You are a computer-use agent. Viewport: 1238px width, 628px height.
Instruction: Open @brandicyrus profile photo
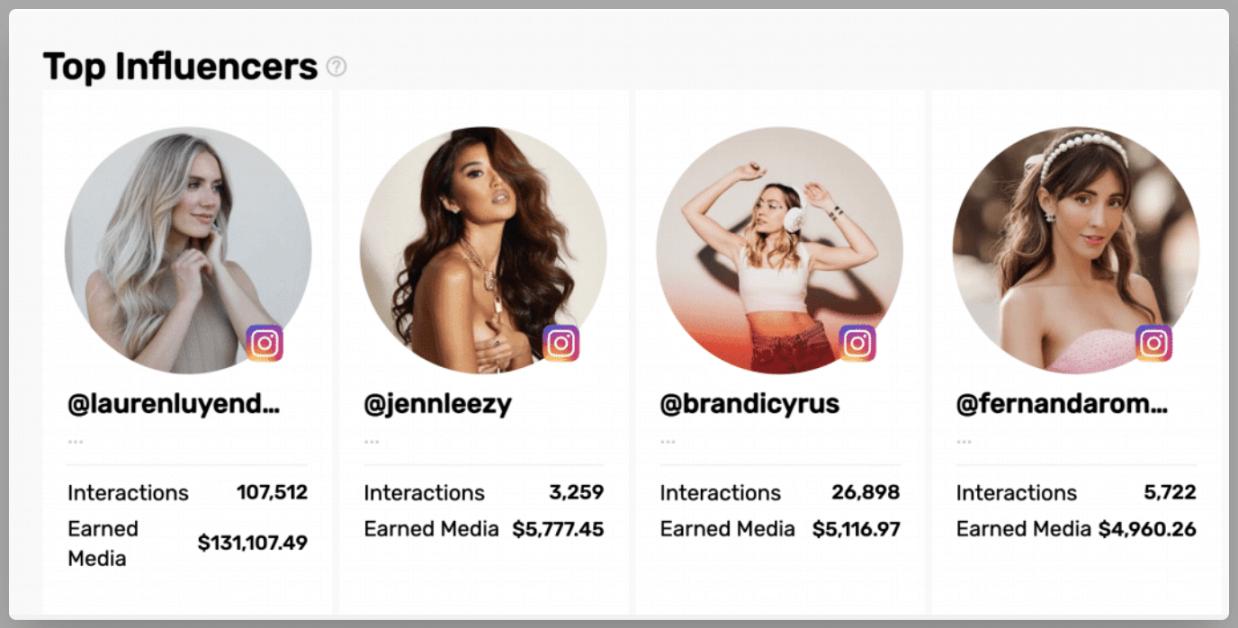click(x=779, y=250)
